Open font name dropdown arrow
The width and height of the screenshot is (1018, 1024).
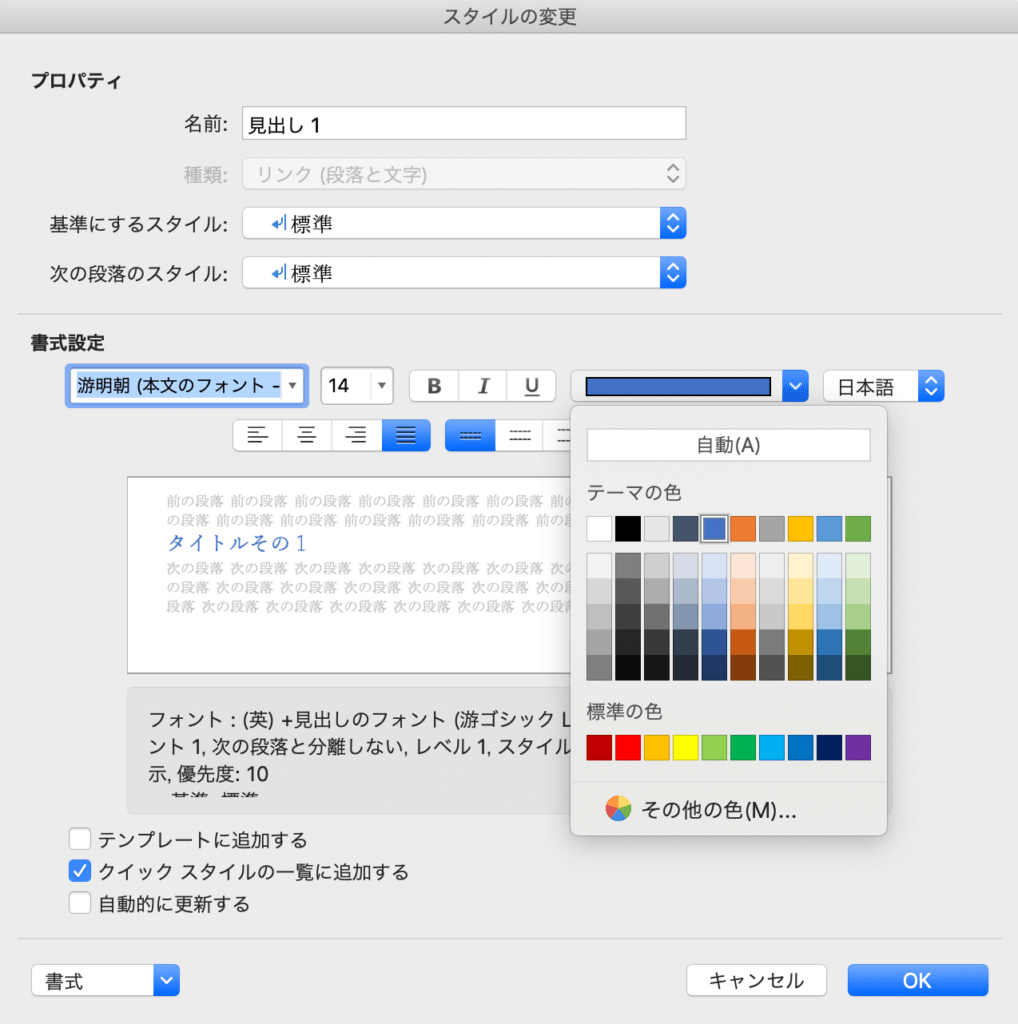(293, 386)
